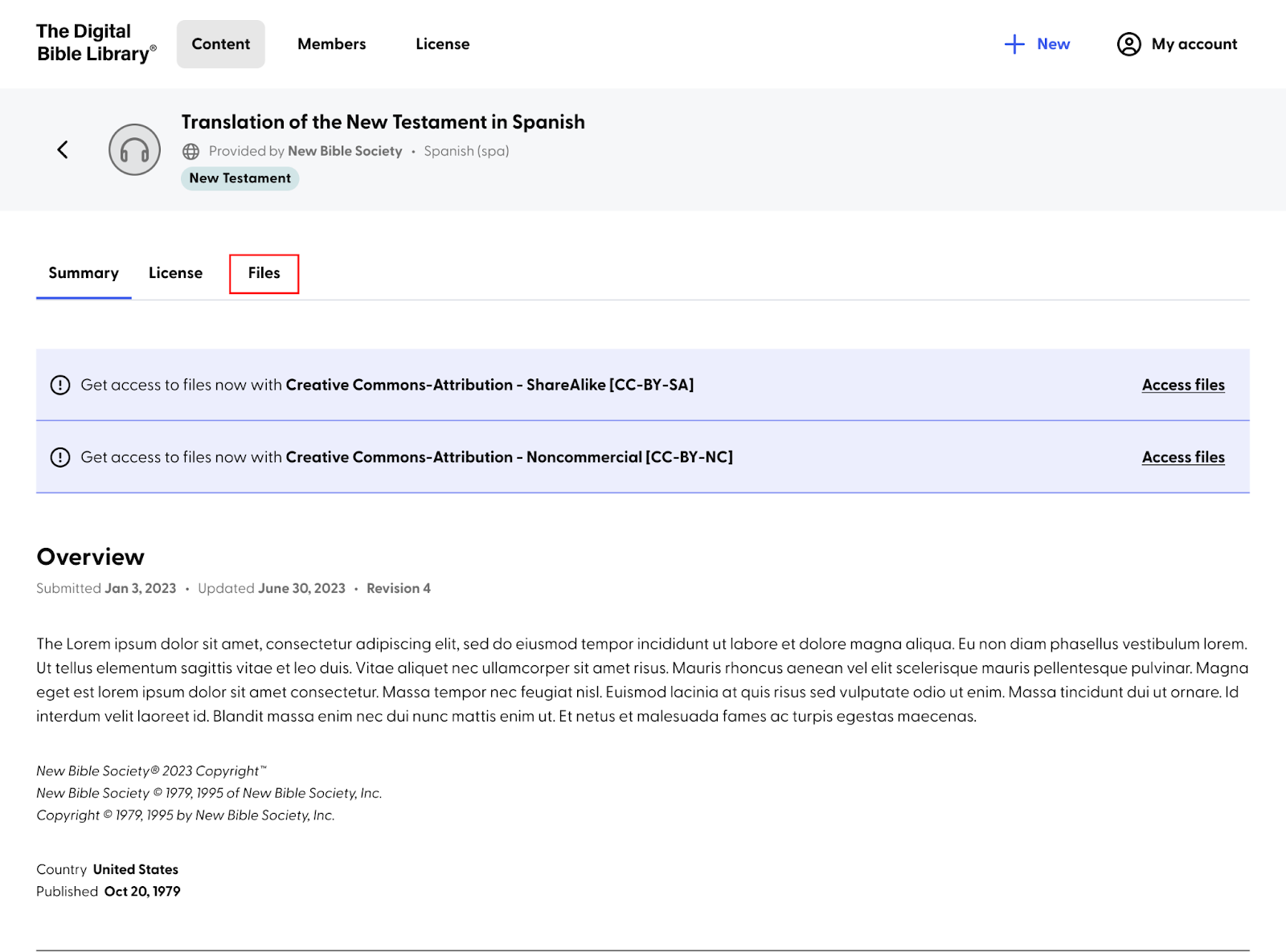Switch to the License tab under the title
The image size is (1286, 952).
click(x=175, y=273)
